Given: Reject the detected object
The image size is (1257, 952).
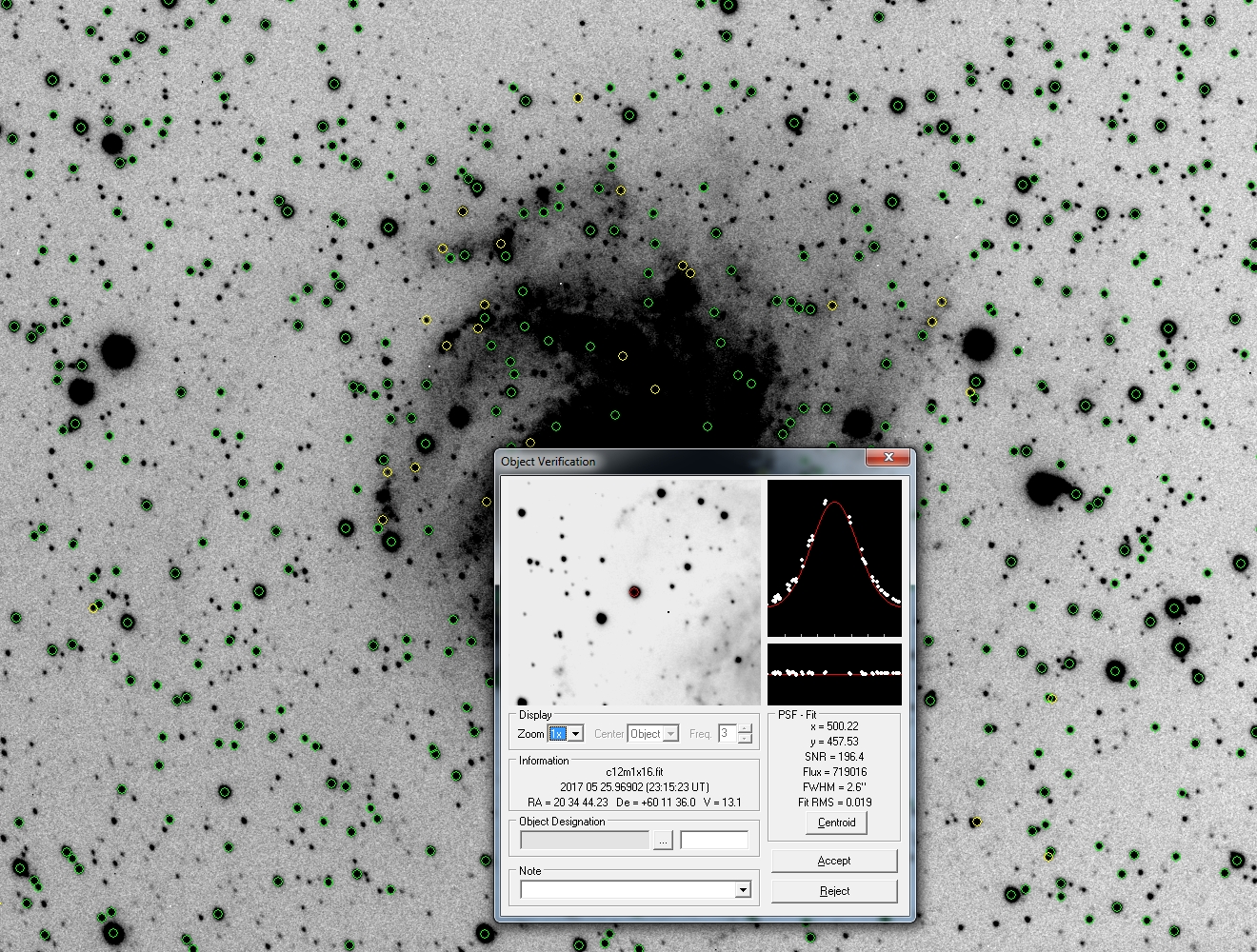Looking at the screenshot, I should point(834,891).
